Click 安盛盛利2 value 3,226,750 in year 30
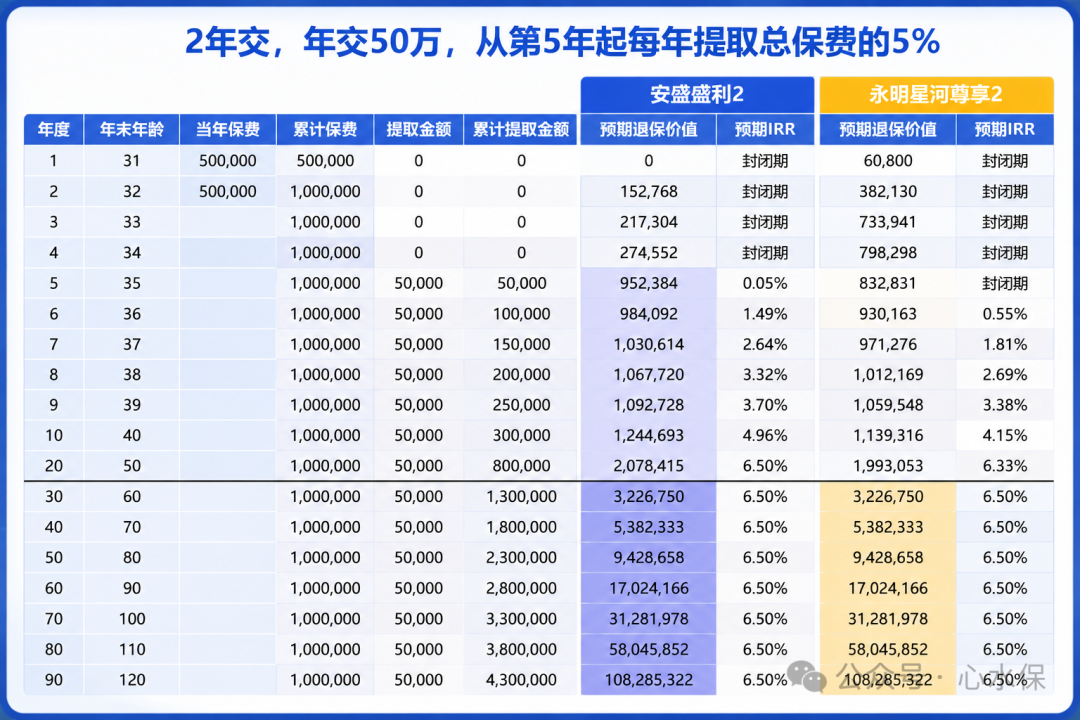The height and width of the screenshot is (720, 1080). (x=648, y=497)
